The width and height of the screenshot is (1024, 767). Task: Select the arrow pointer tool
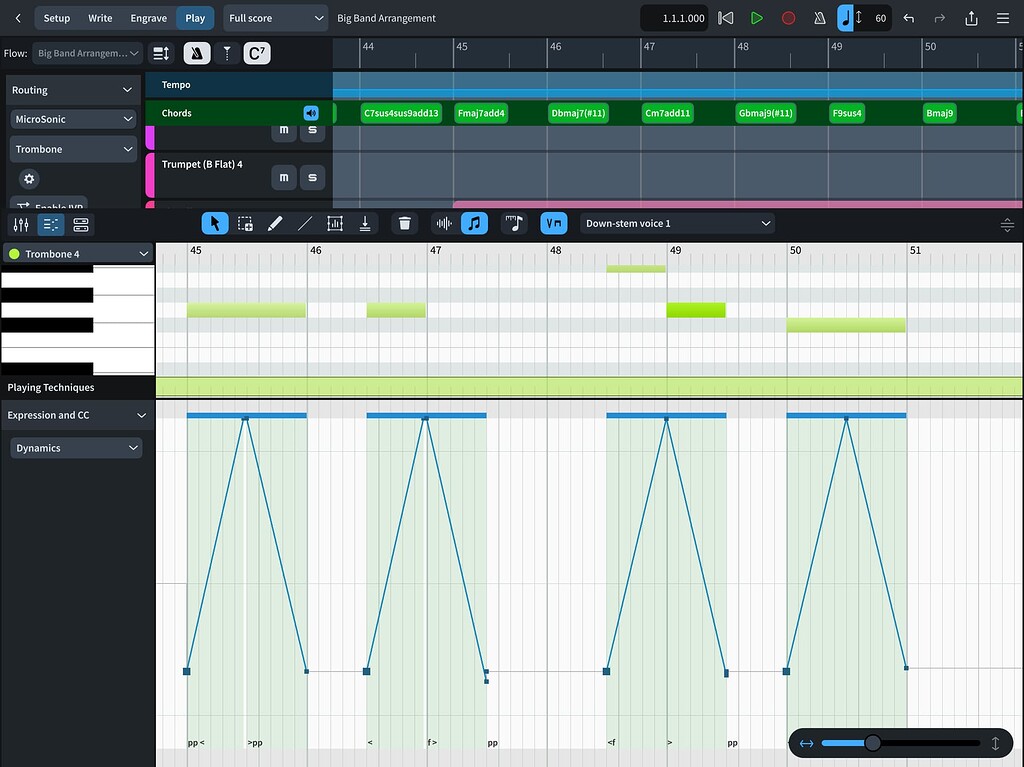point(214,223)
